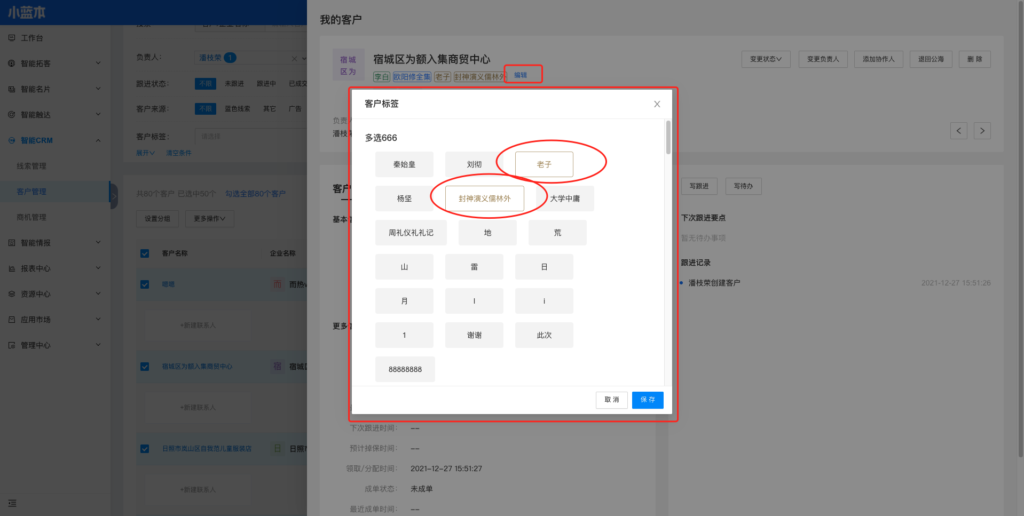Open 线索管理 in the sidebar
Screen dimensions: 1024x516
tap(32, 166)
